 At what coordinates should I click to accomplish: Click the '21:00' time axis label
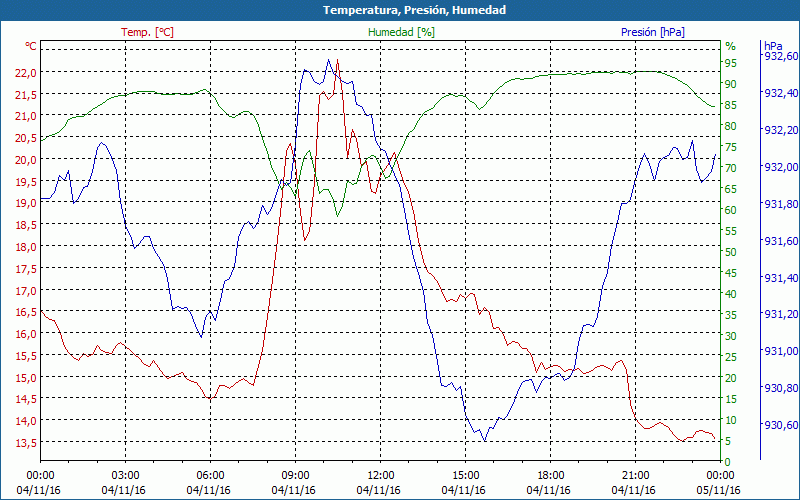tap(635, 476)
